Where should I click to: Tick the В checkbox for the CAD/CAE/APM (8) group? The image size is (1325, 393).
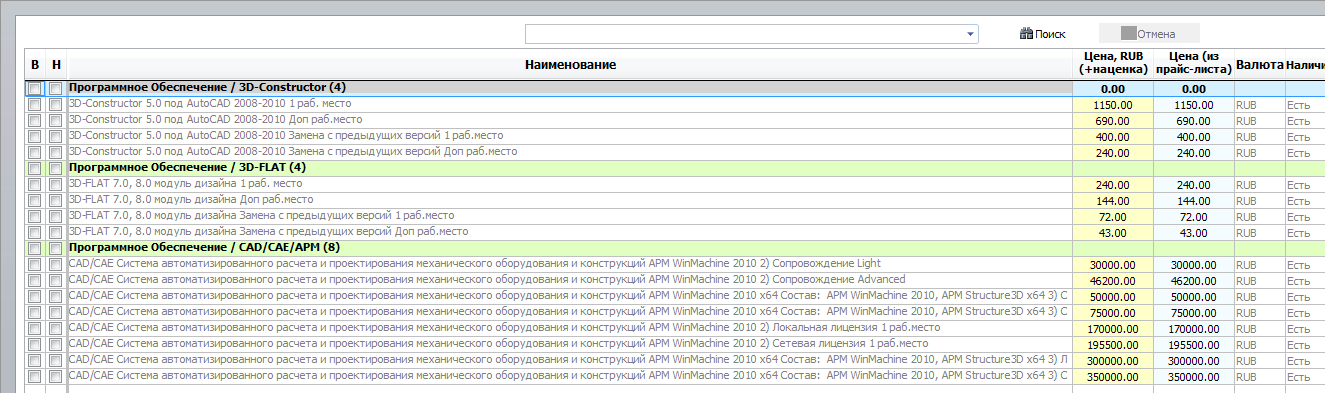click(x=35, y=248)
